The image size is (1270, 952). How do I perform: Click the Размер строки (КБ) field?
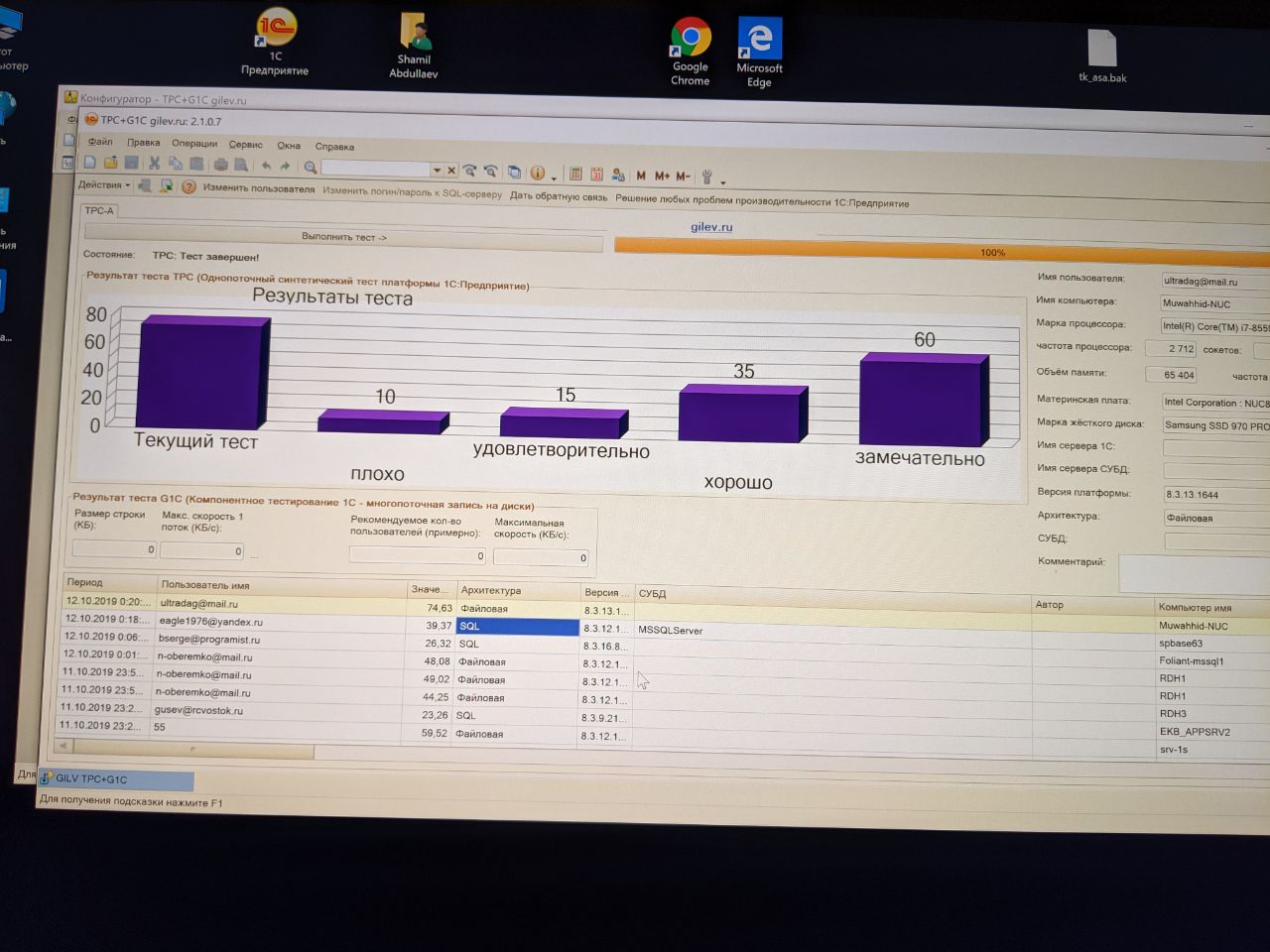click(114, 548)
